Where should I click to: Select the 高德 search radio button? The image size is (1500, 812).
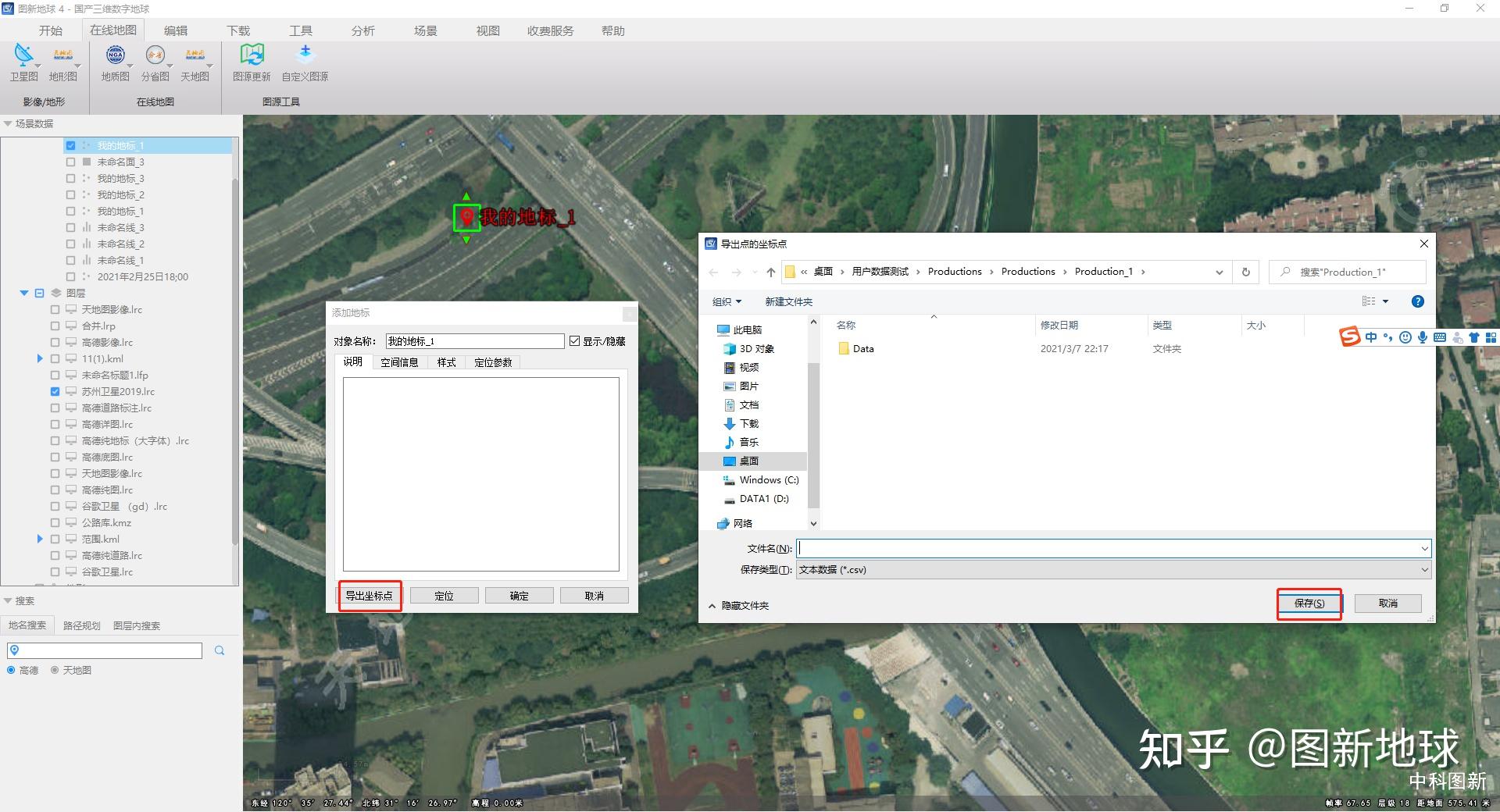[12, 670]
